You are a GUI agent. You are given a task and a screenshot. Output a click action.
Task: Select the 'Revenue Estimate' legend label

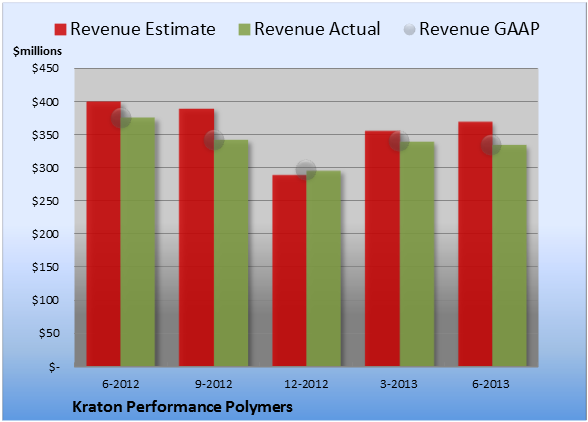pos(143,29)
